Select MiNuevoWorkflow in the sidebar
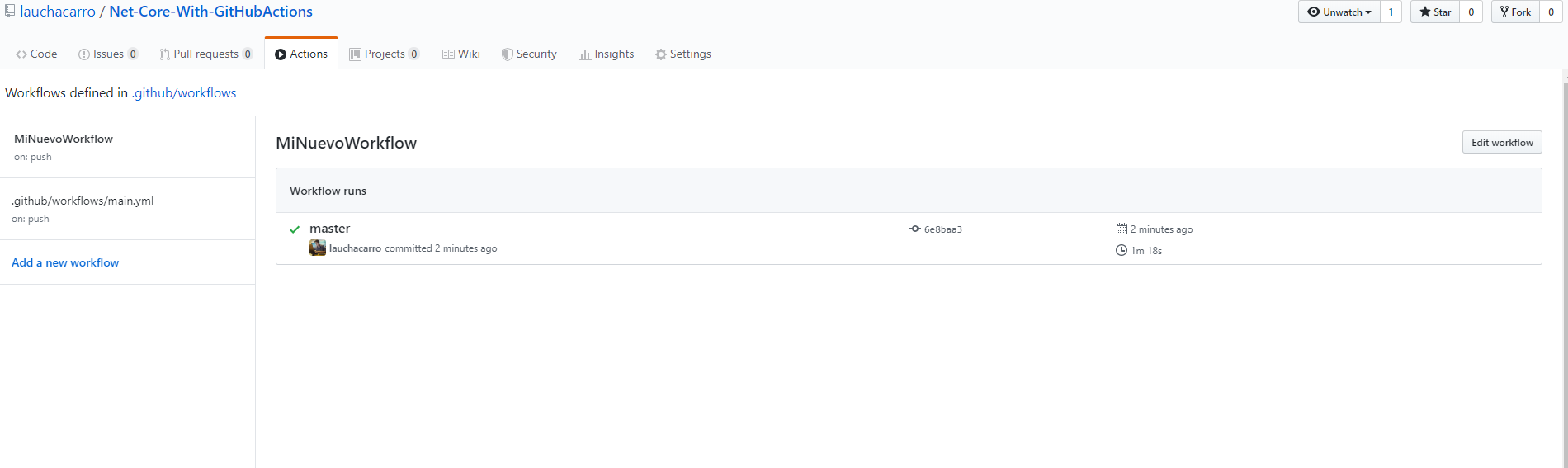Screen dimensions: 1568x468 [x=127, y=147]
